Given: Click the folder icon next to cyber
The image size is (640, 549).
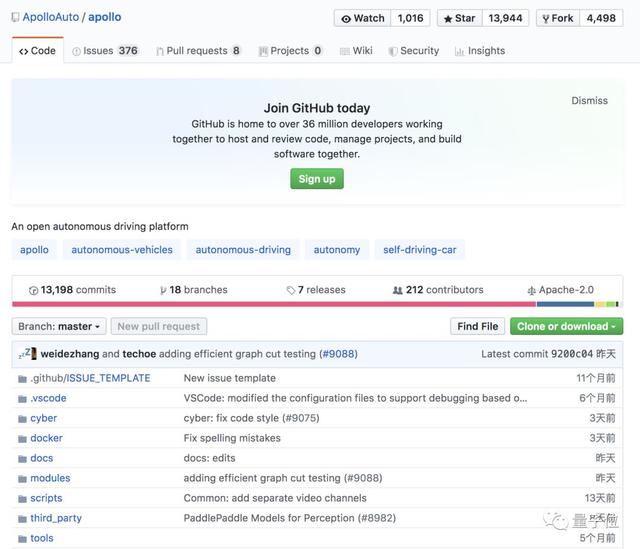Looking at the screenshot, I should [x=22, y=418].
